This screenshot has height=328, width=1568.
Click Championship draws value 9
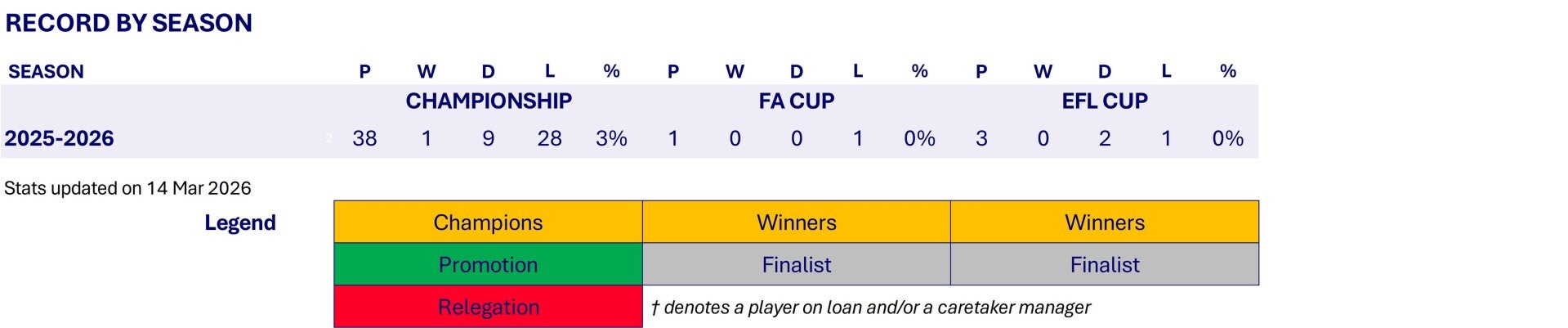(x=488, y=138)
